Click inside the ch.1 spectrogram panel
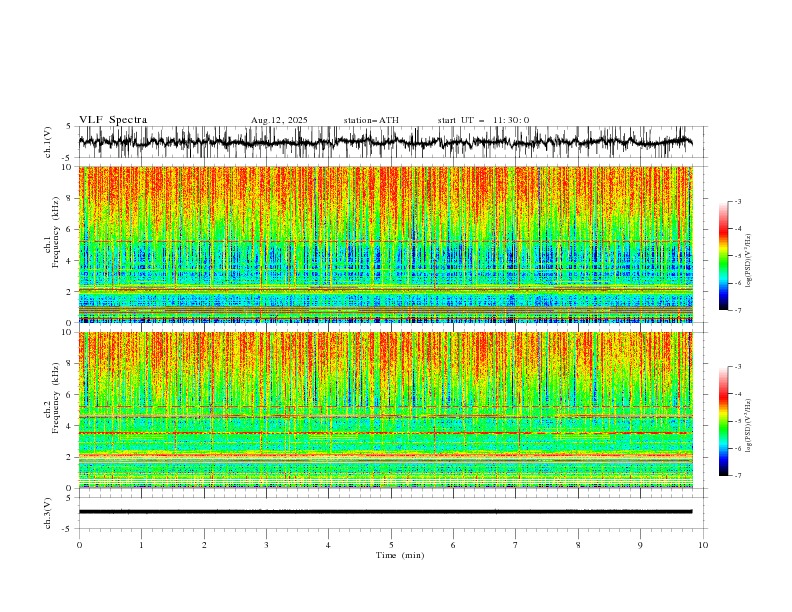The width and height of the screenshot is (792, 612). click(x=385, y=244)
